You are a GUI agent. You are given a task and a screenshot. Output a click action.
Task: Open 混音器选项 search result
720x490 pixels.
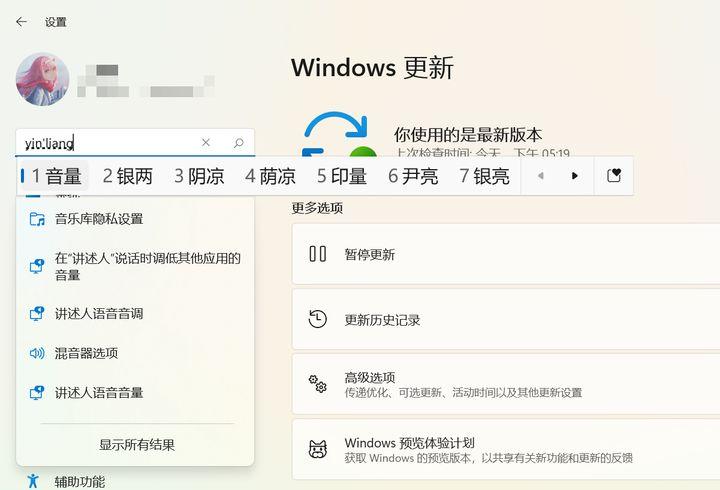coord(135,353)
